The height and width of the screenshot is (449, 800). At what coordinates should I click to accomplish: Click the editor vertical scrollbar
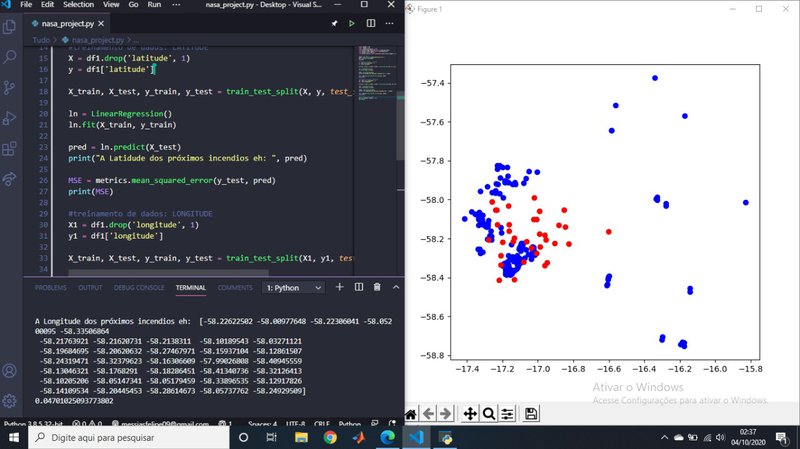point(401,126)
